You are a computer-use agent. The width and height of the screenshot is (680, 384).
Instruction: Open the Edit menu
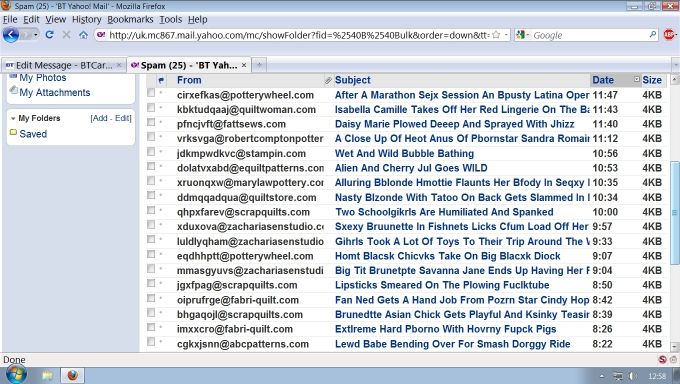click(x=31, y=20)
